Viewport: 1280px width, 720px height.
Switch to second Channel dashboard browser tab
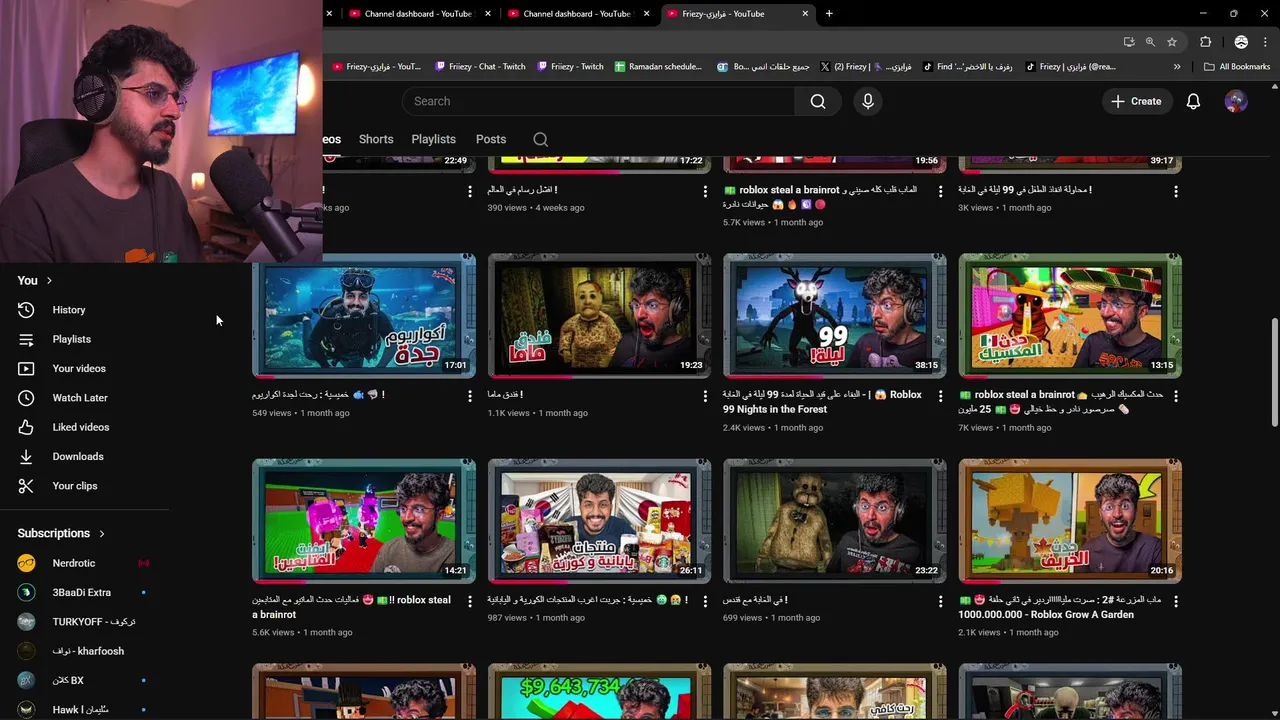[x=577, y=14]
